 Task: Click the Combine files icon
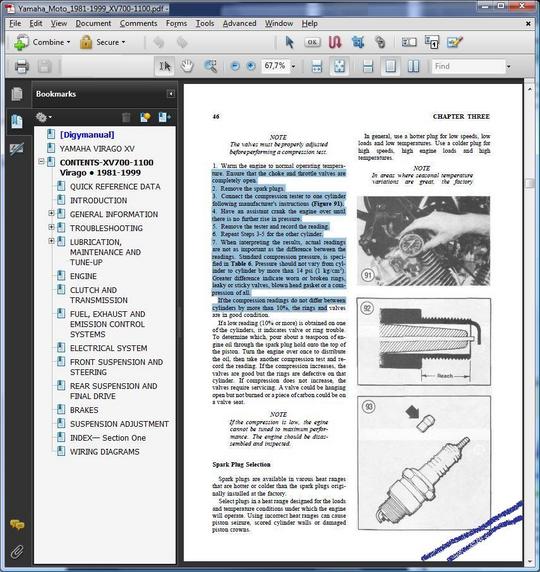pyautogui.click(x=21, y=42)
